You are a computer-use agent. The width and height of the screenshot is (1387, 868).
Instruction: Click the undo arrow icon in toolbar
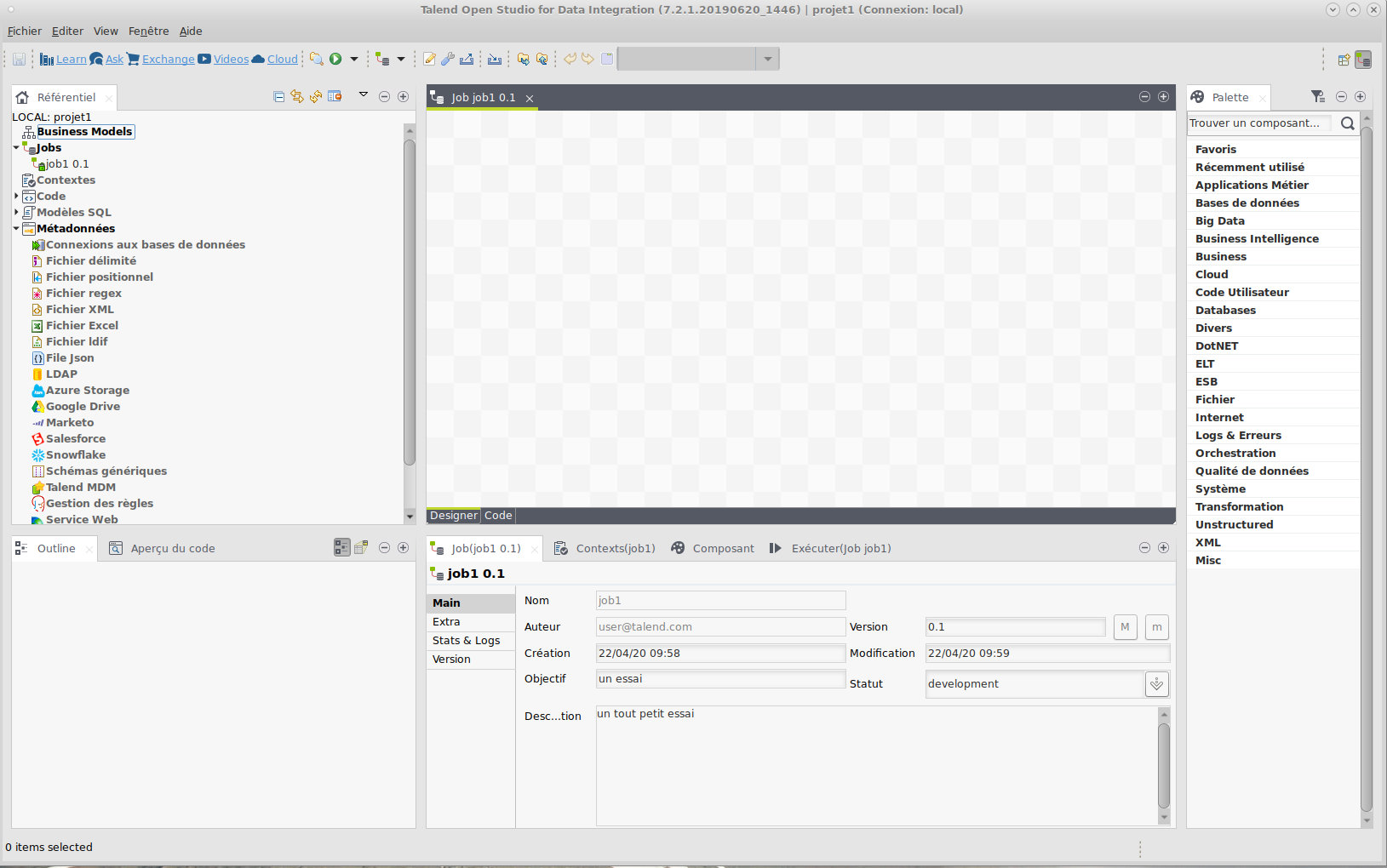tap(570, 59)
